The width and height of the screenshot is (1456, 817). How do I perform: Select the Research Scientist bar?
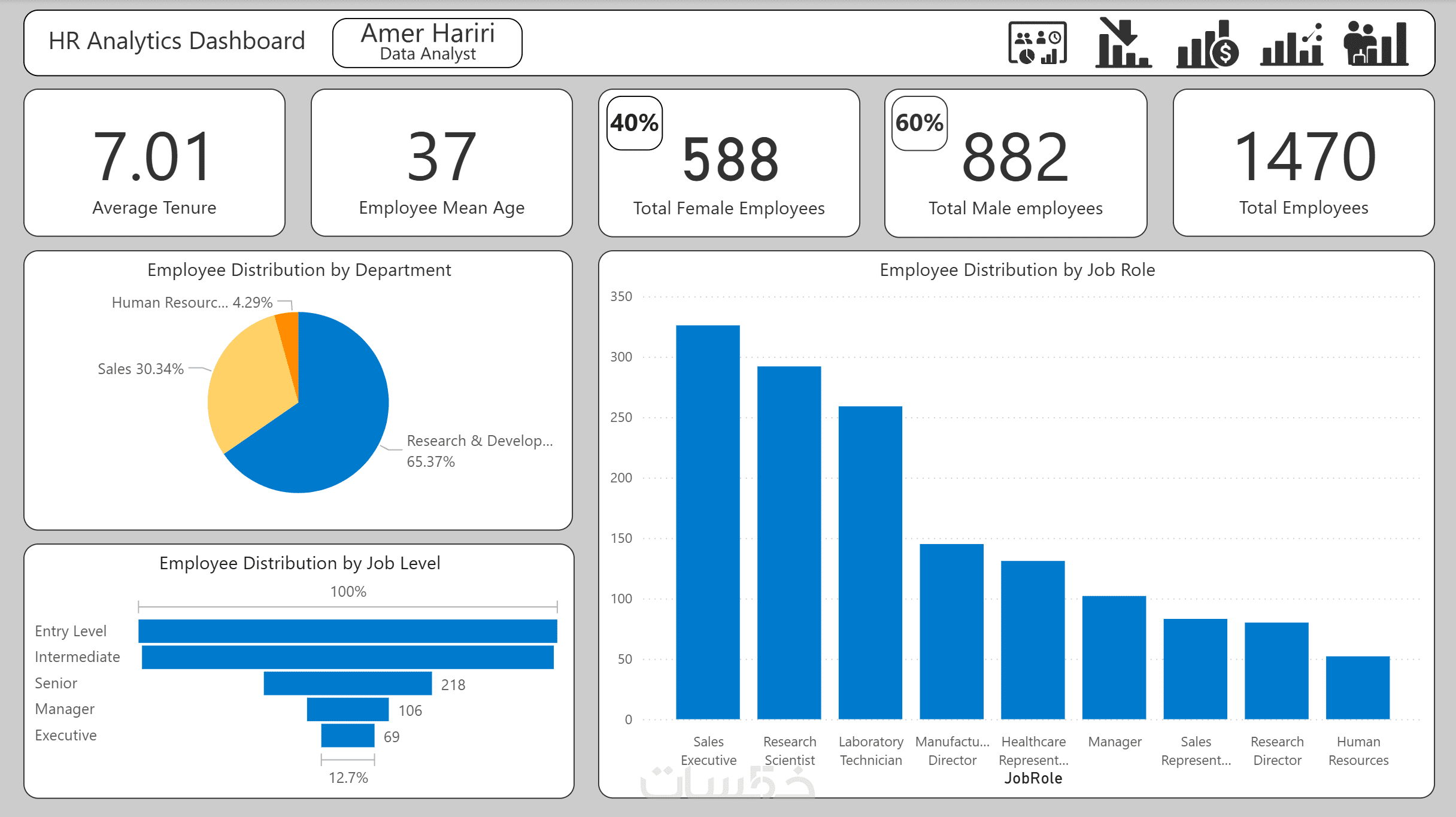click(788, 542)
